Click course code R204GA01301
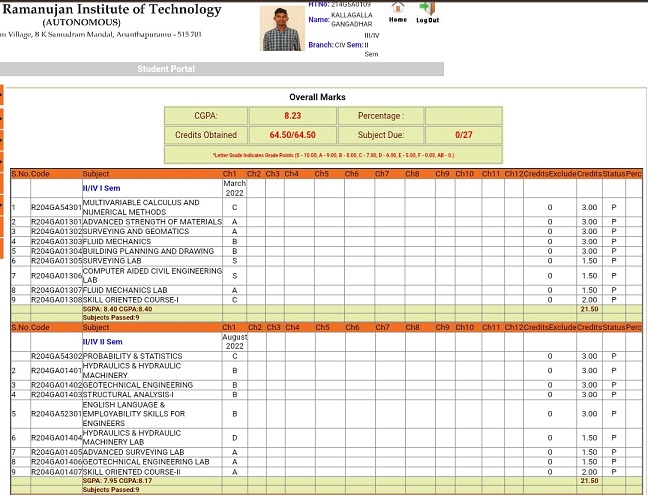The image size is (648, 495). tap(57, 222)
